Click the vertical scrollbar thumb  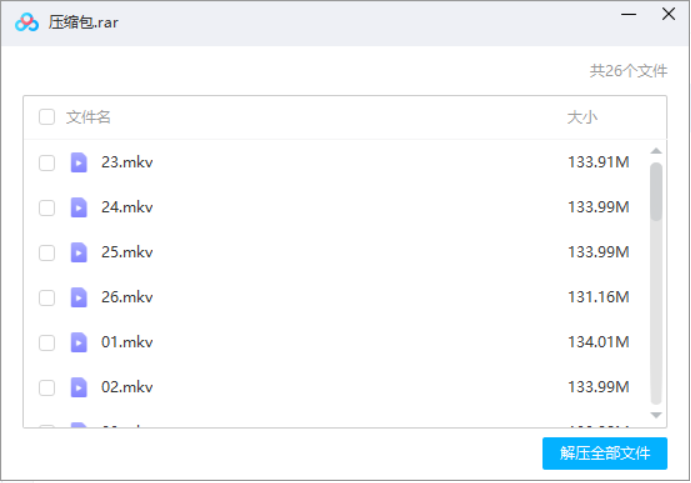point(656,191)
